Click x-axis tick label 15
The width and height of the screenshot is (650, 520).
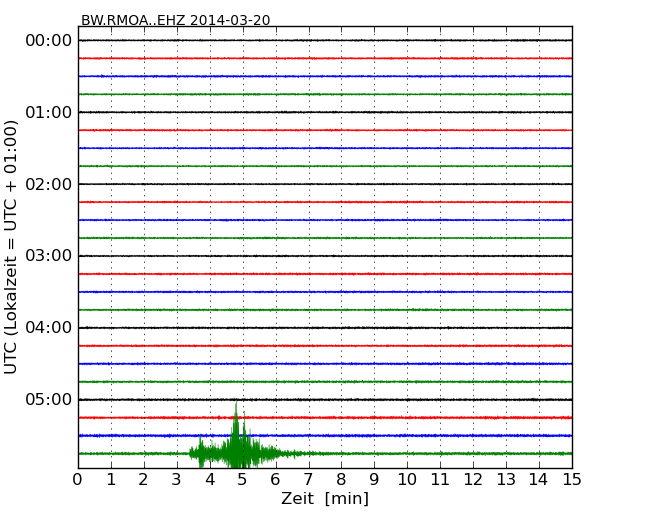coord(572,480)
